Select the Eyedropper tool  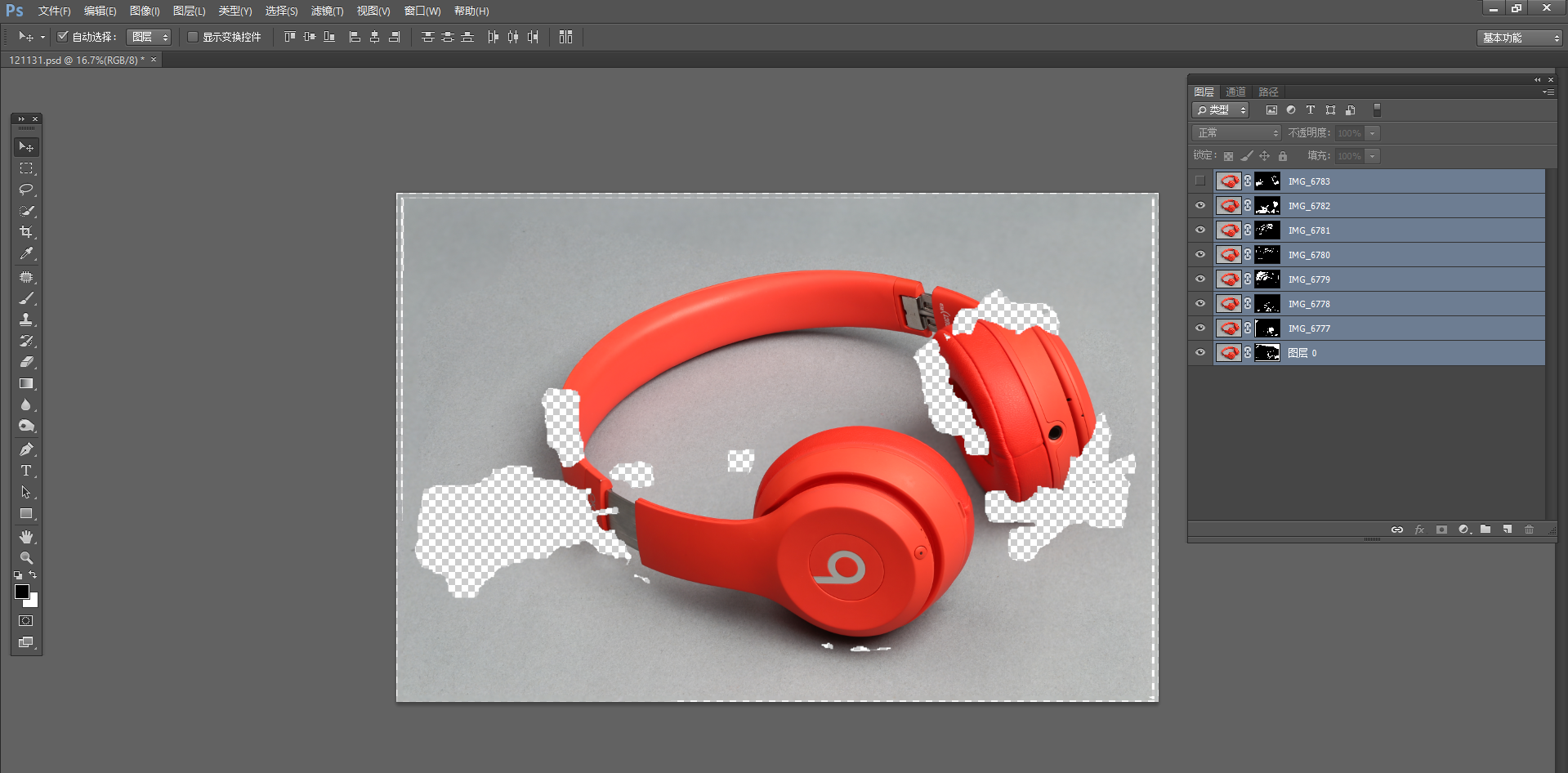pos(26,253)
